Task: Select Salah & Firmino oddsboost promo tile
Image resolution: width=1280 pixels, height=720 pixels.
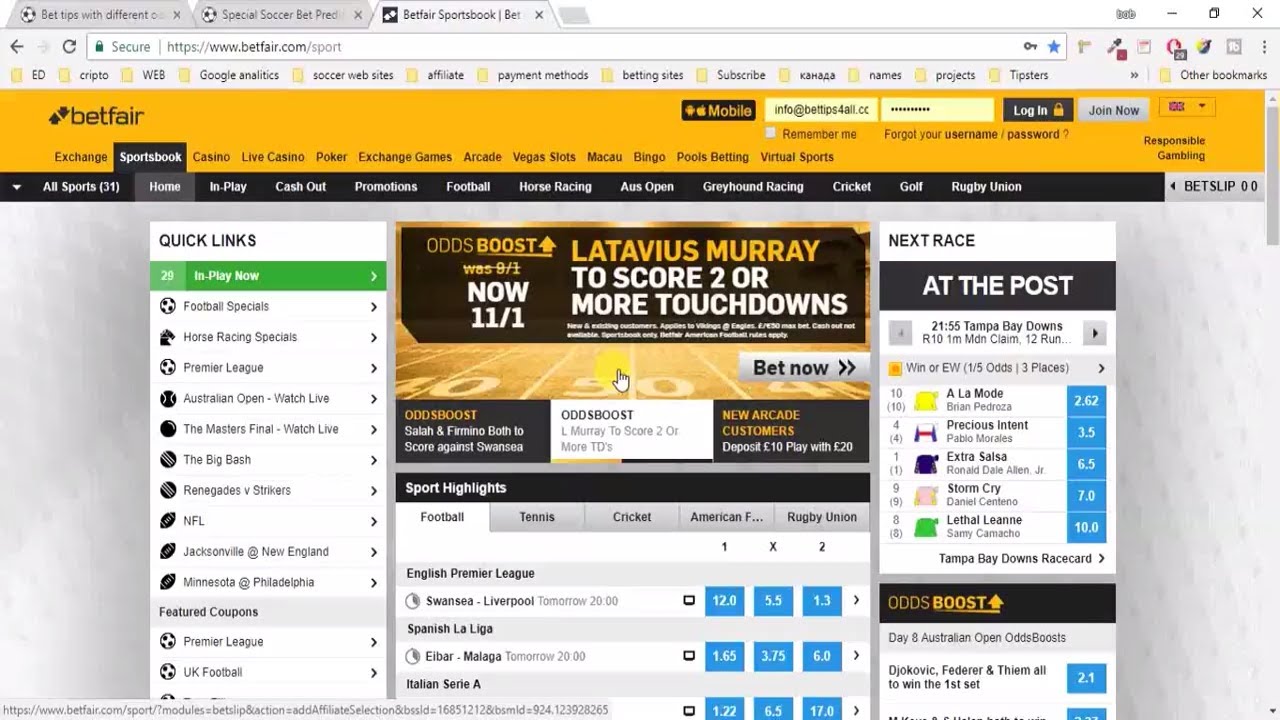Action: [x=473, y=431]
